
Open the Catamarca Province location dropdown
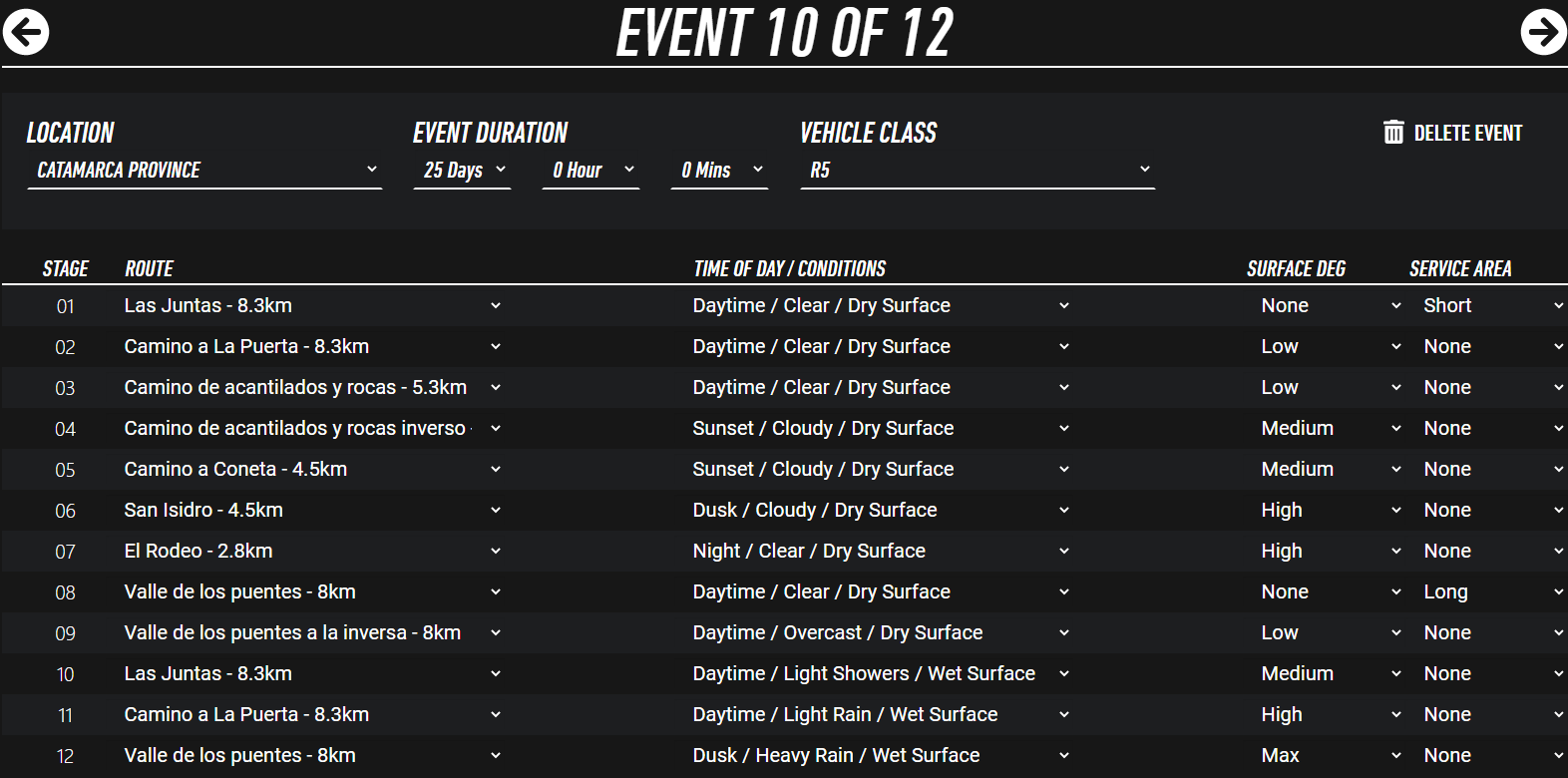[204, 171]
